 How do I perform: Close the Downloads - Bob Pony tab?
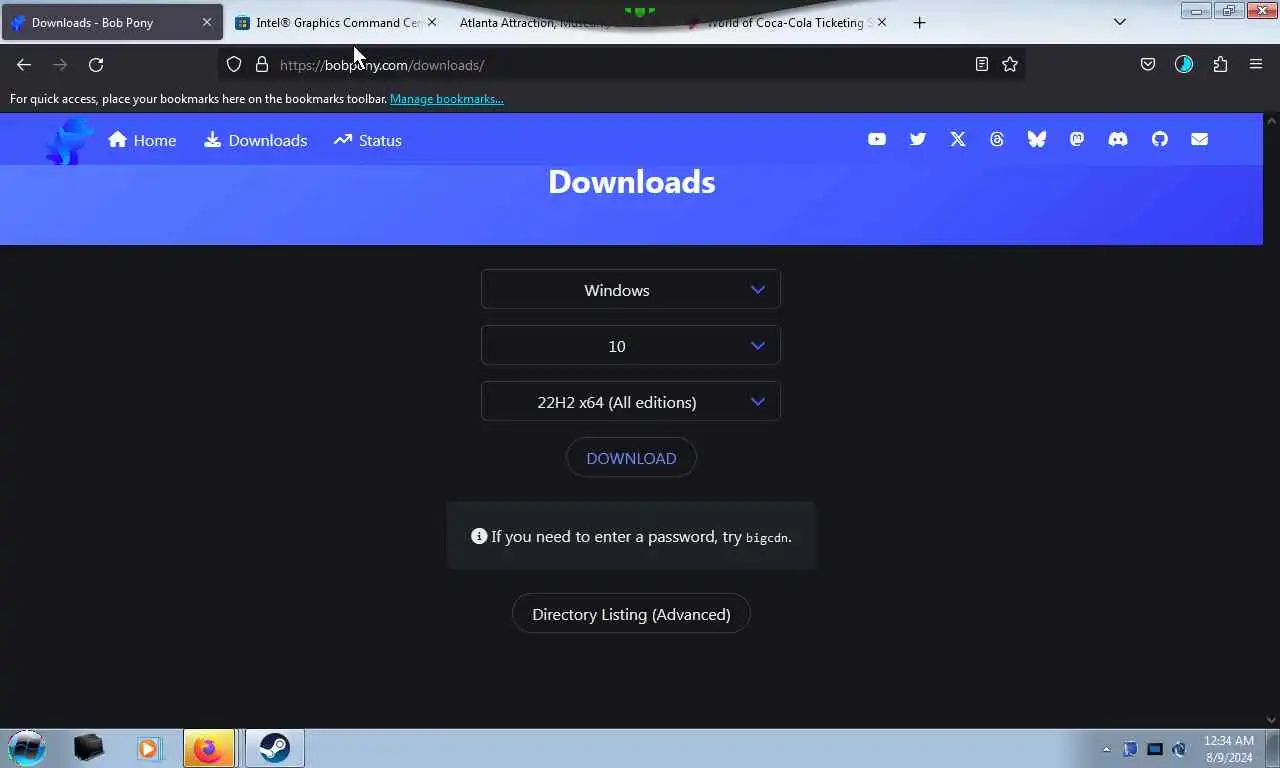(x=207, y=22)
